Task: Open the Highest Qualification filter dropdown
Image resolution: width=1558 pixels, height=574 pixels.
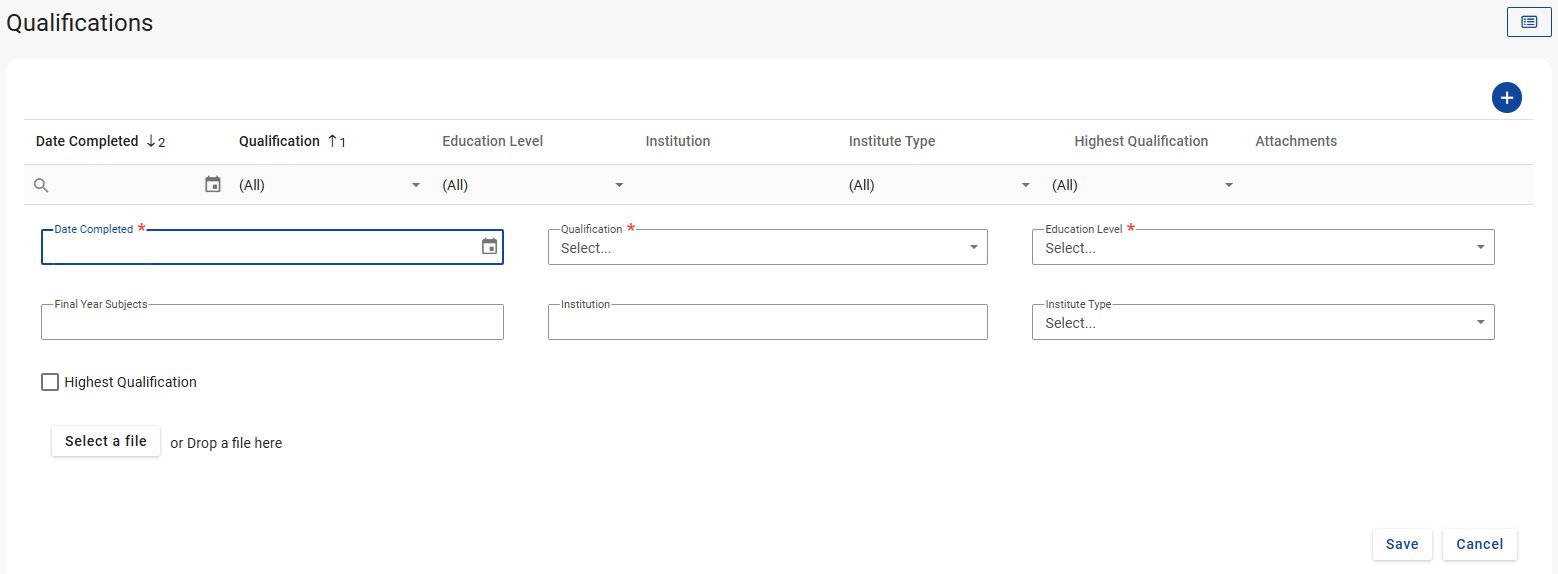Action: click(1229, 185)
